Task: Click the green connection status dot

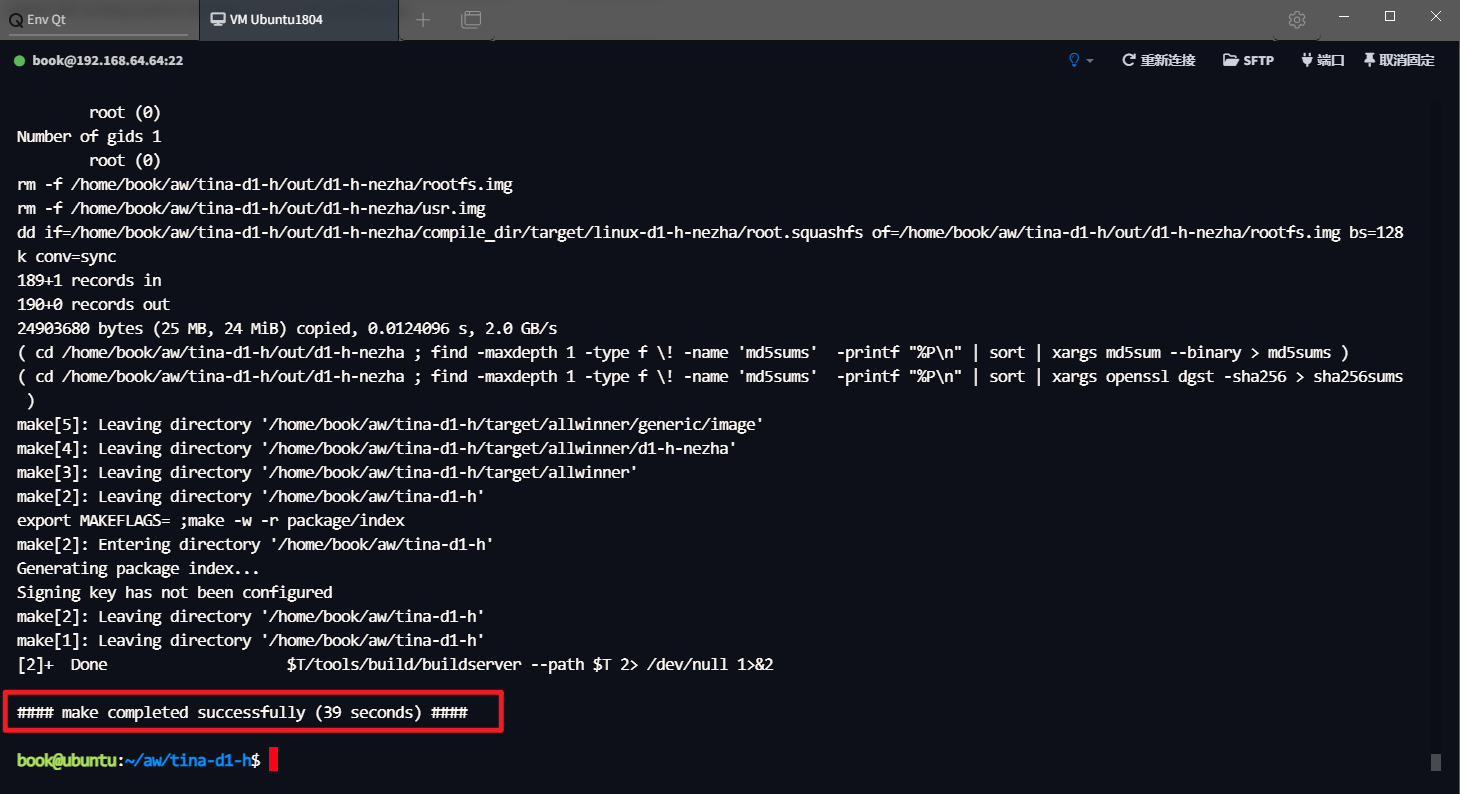Action: click(19, 61)
